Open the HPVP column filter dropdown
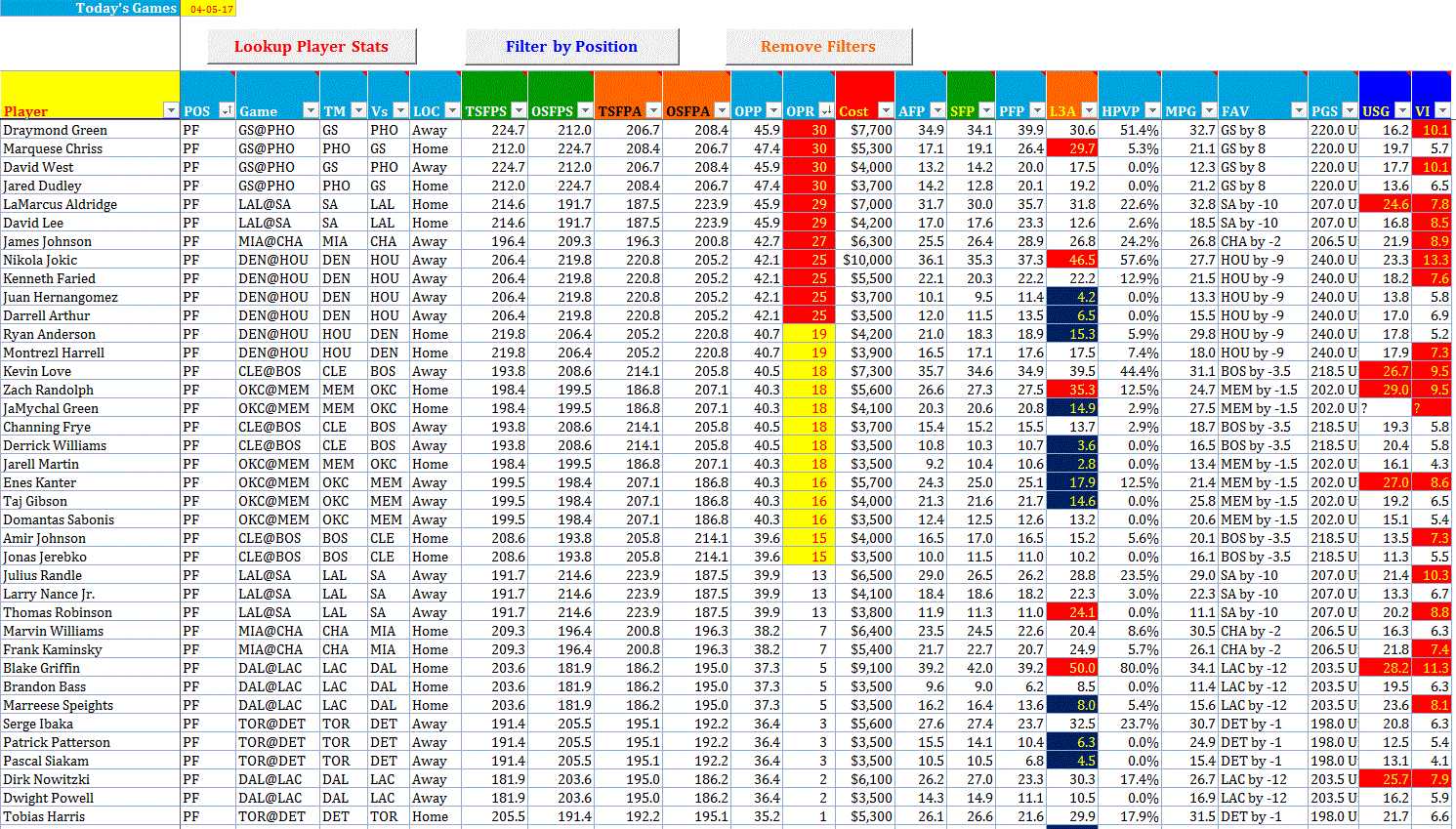The height and width of the screenshot is (829, 1456). (x=1152, y=110)
